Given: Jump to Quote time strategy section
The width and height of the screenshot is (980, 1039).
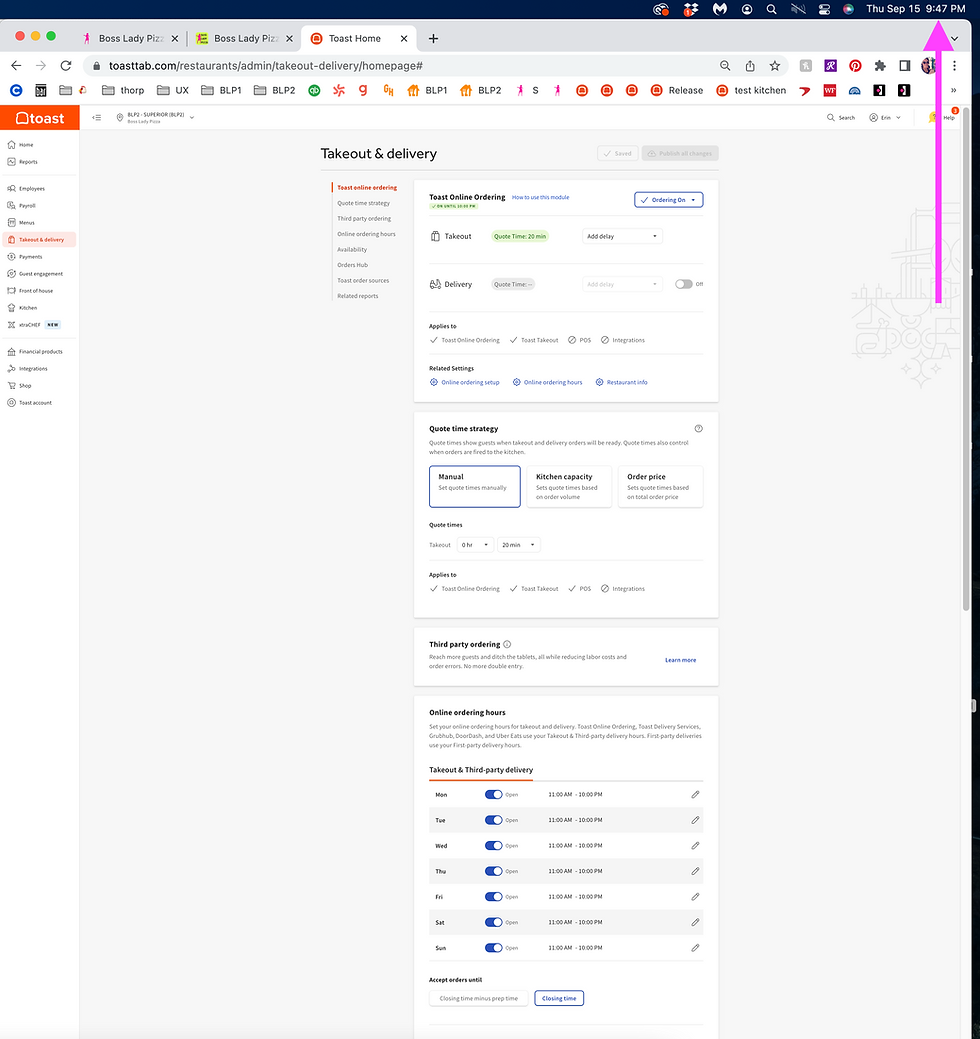Looking at the screenshot, I should (x=363, y=203).
